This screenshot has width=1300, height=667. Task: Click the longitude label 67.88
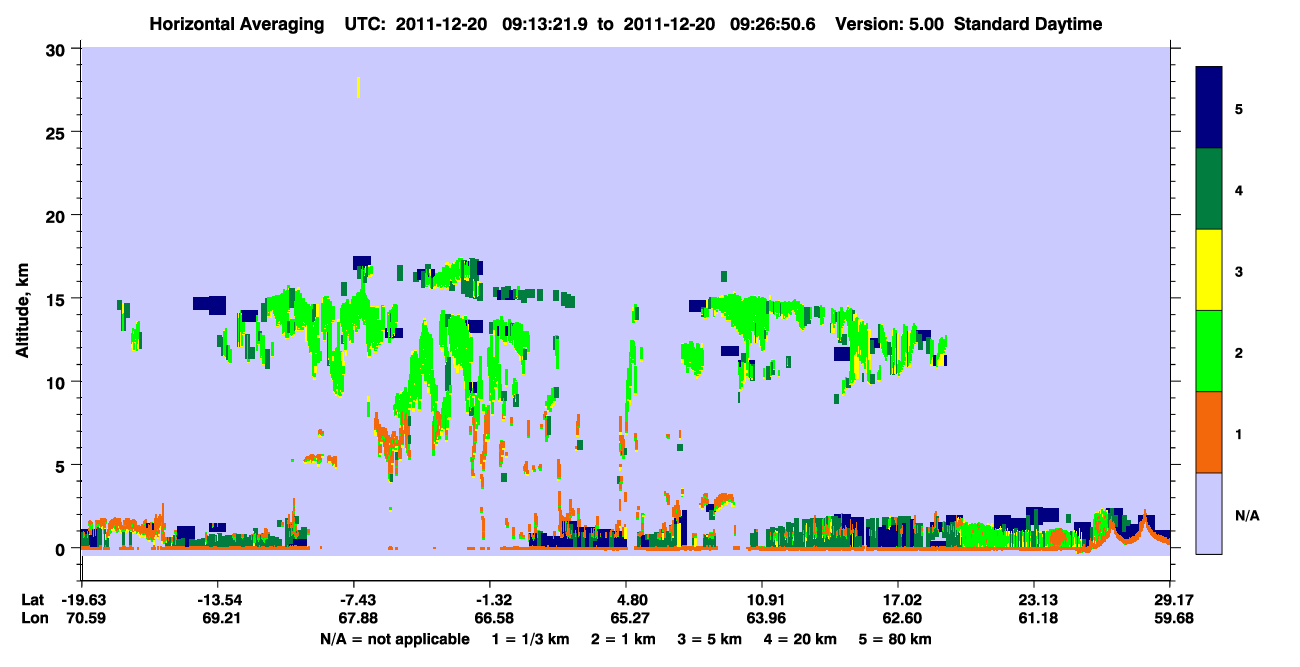point(357,618)
